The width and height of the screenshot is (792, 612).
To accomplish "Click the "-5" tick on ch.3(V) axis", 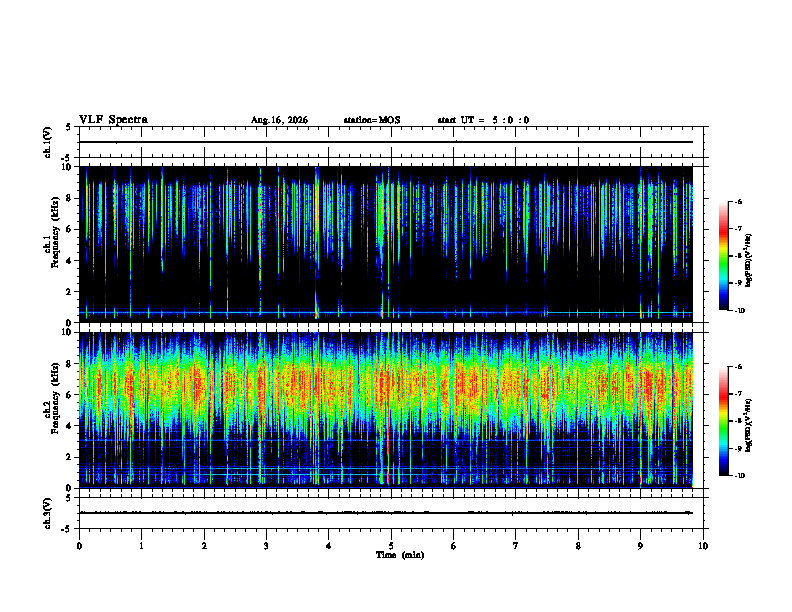I will [67, 529].
